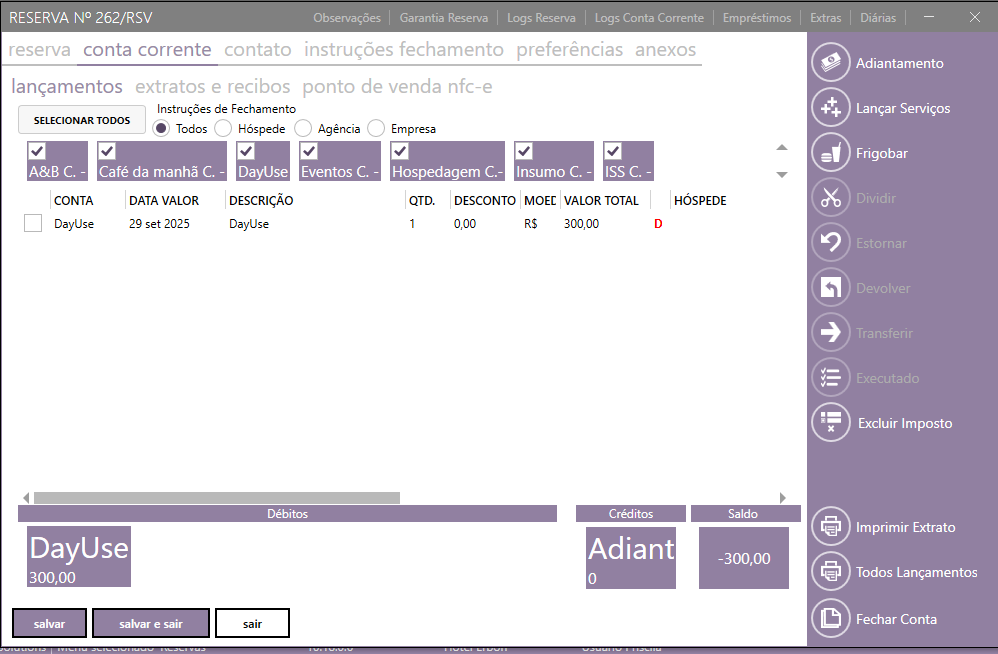Select the Agência radio option

[303, 128]
